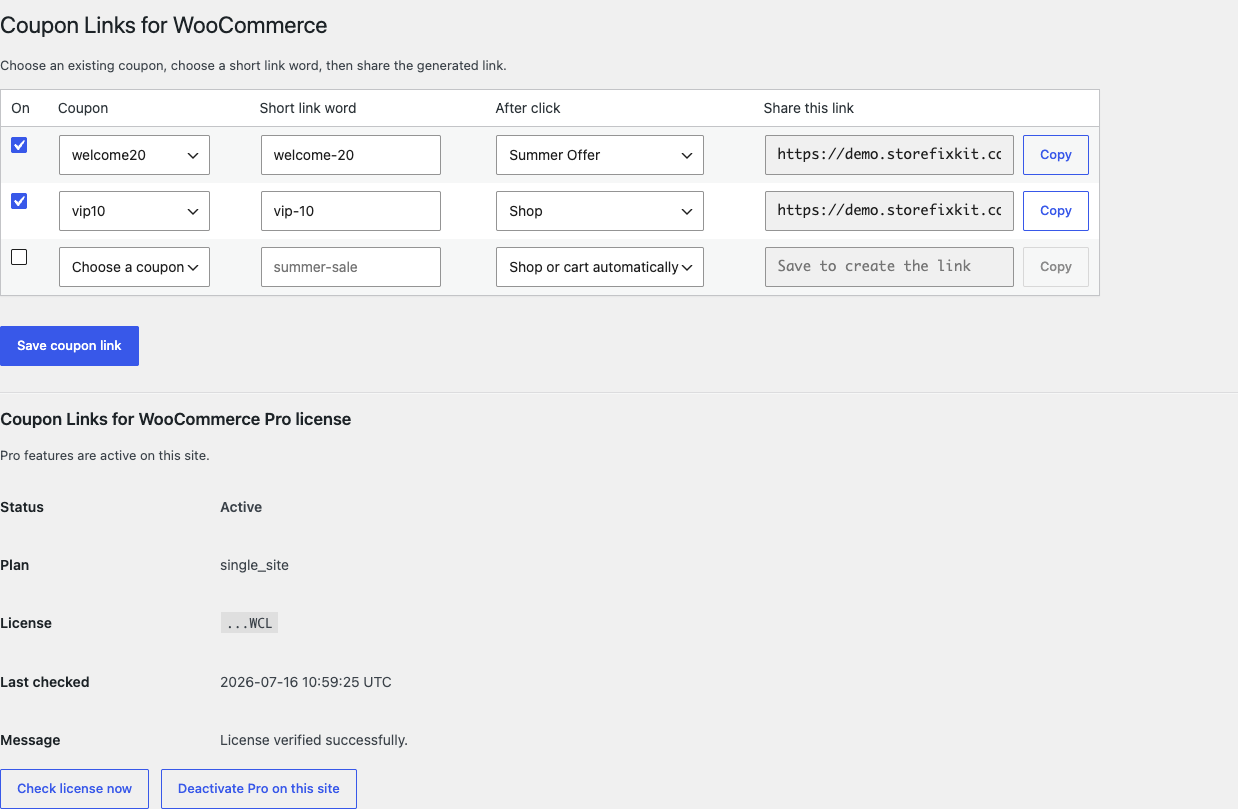The image size is (1238, 809).
Task: Open the welcome20 coupon dropdown
Action: 134,155
